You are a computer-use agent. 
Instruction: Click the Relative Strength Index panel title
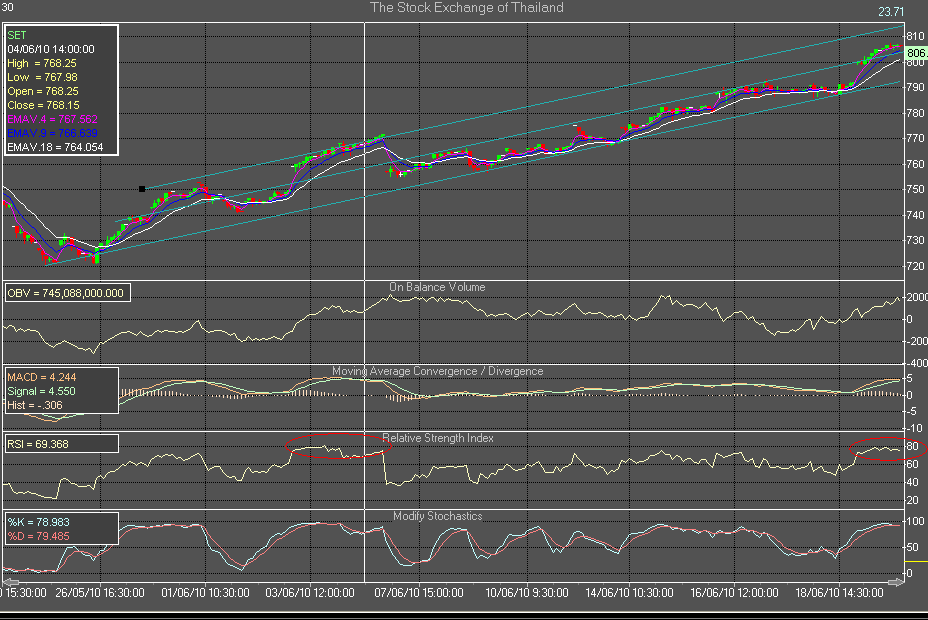click(437, 438)
